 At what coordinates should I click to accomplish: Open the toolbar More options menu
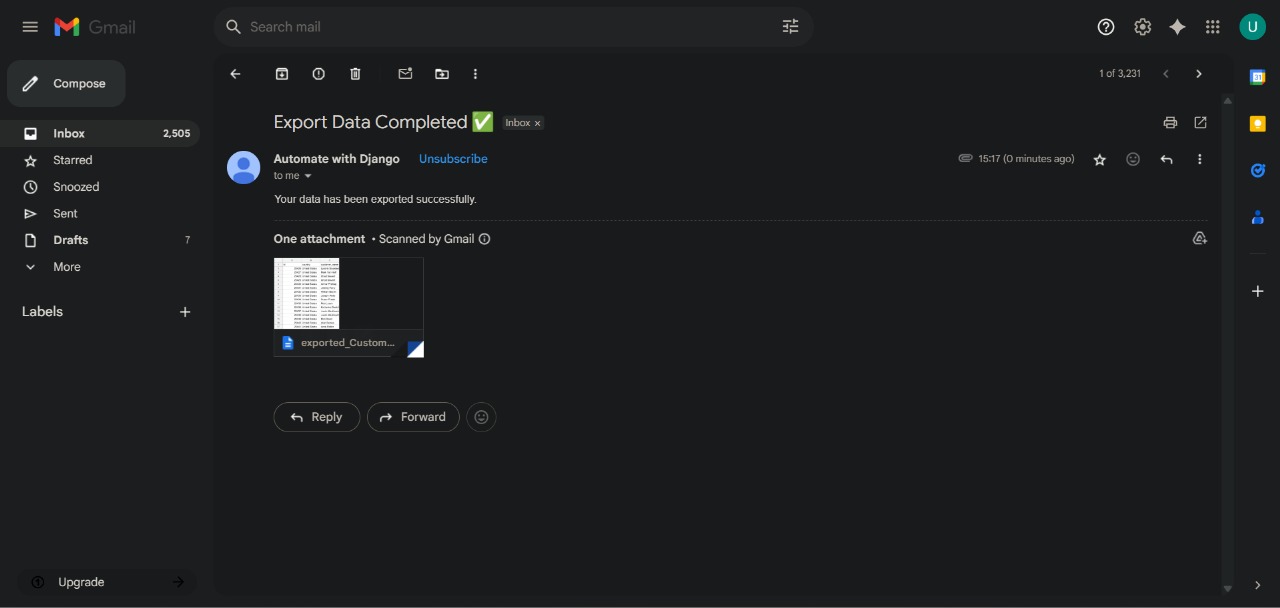click(475, 74)
